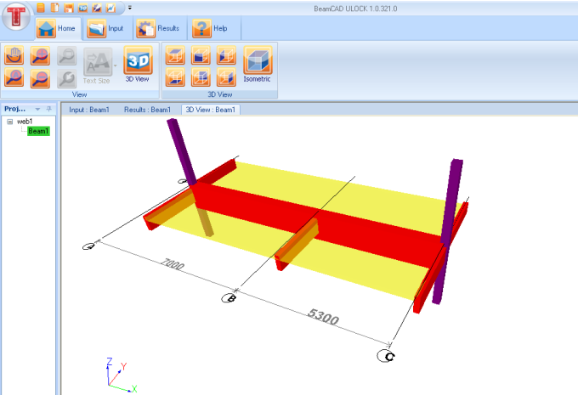The height and width of the screenshot is (397, 579).
Task: Select the Front view cube icon
Action: [201, 55]
